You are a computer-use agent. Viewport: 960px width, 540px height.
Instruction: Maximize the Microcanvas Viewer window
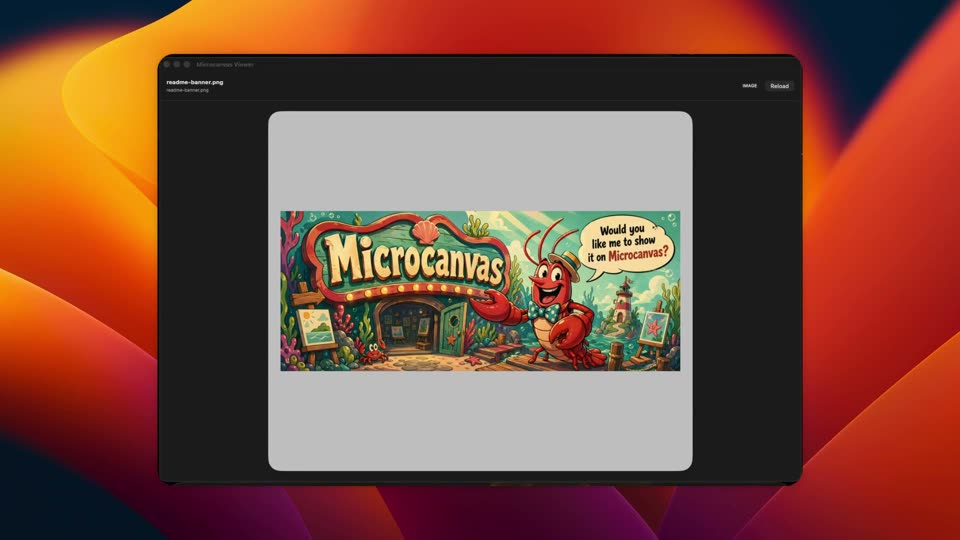click(x=187, y=64)
